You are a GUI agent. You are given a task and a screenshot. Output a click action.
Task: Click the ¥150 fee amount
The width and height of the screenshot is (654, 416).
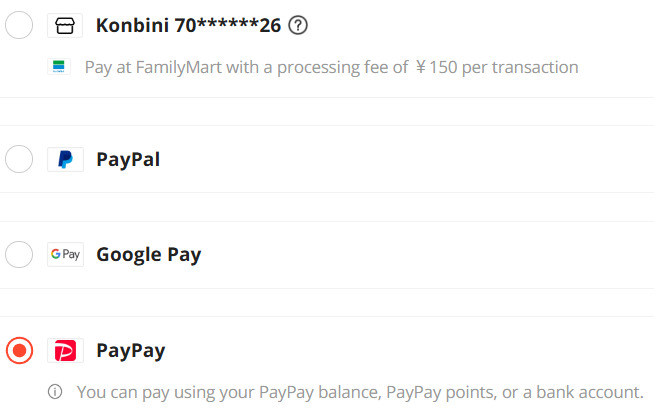[440, 68]
